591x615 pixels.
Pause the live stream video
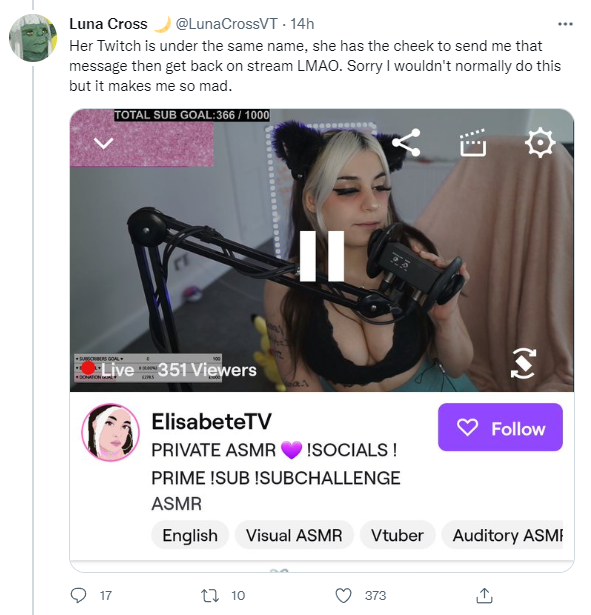click(322, 256)
